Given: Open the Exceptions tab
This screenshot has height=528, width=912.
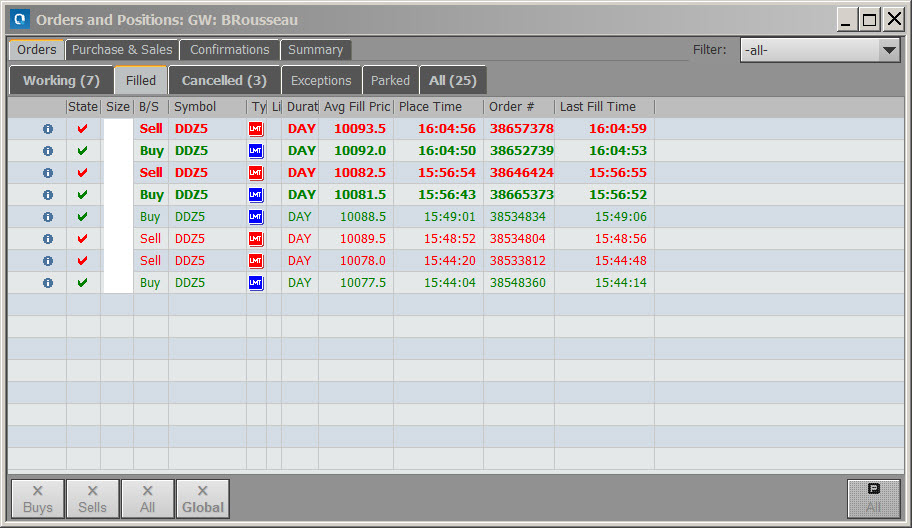Looking at the screenshot, I should pyautogui.click(x=321, y=80).
